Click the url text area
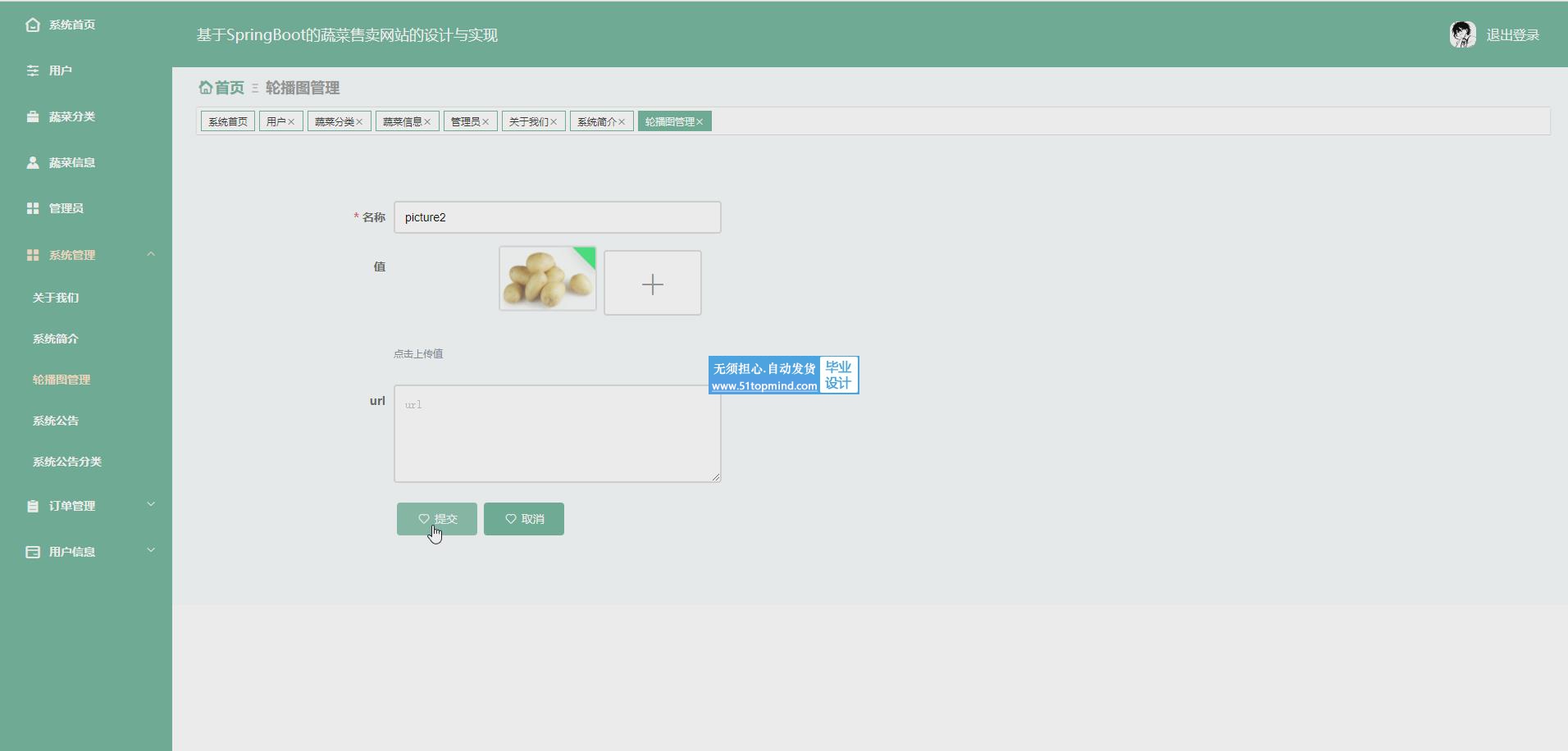 [558, 434]
